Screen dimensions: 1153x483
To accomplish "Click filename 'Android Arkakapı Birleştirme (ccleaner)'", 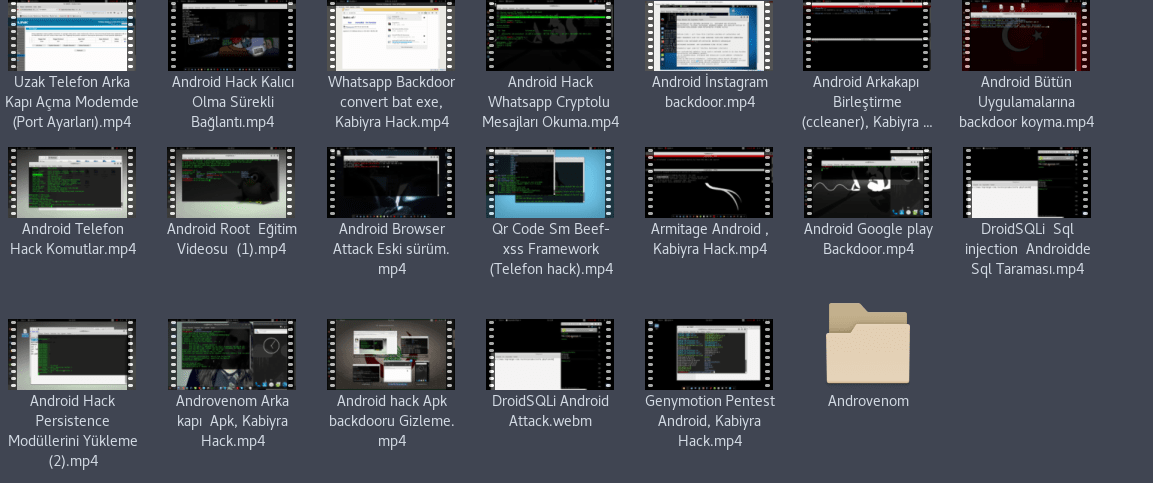I will click(x=868, y=102).
